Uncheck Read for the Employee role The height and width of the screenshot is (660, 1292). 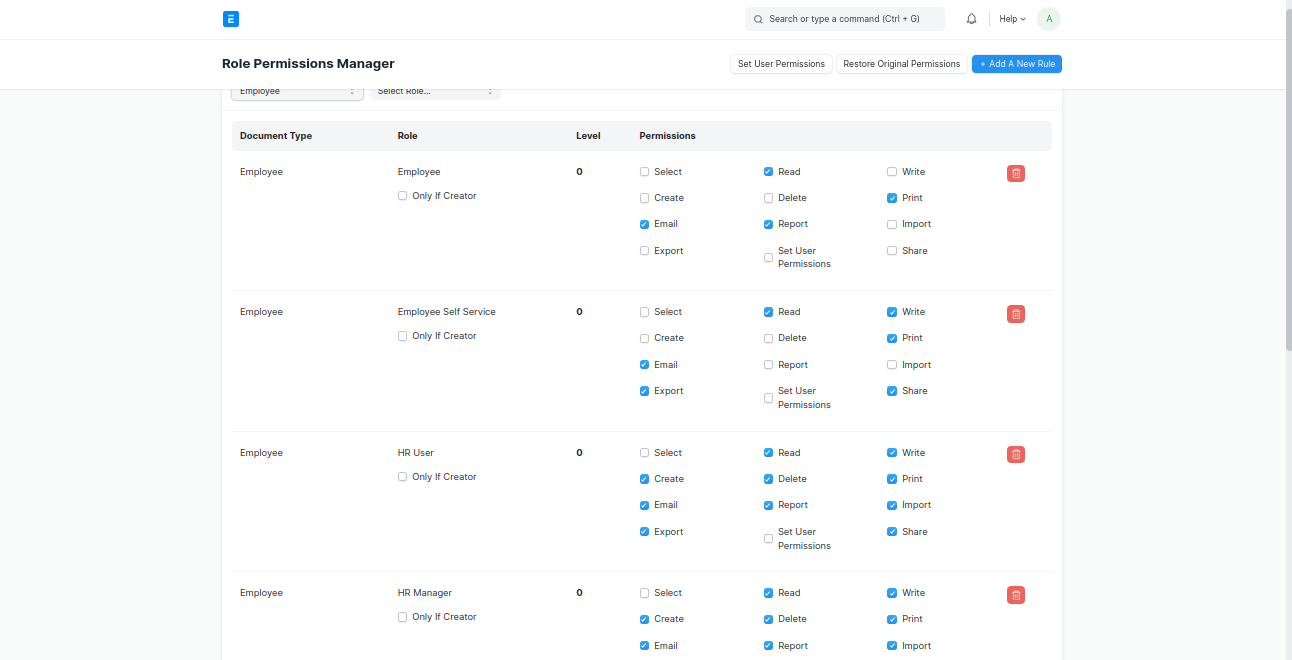click(x=768, y=172)
